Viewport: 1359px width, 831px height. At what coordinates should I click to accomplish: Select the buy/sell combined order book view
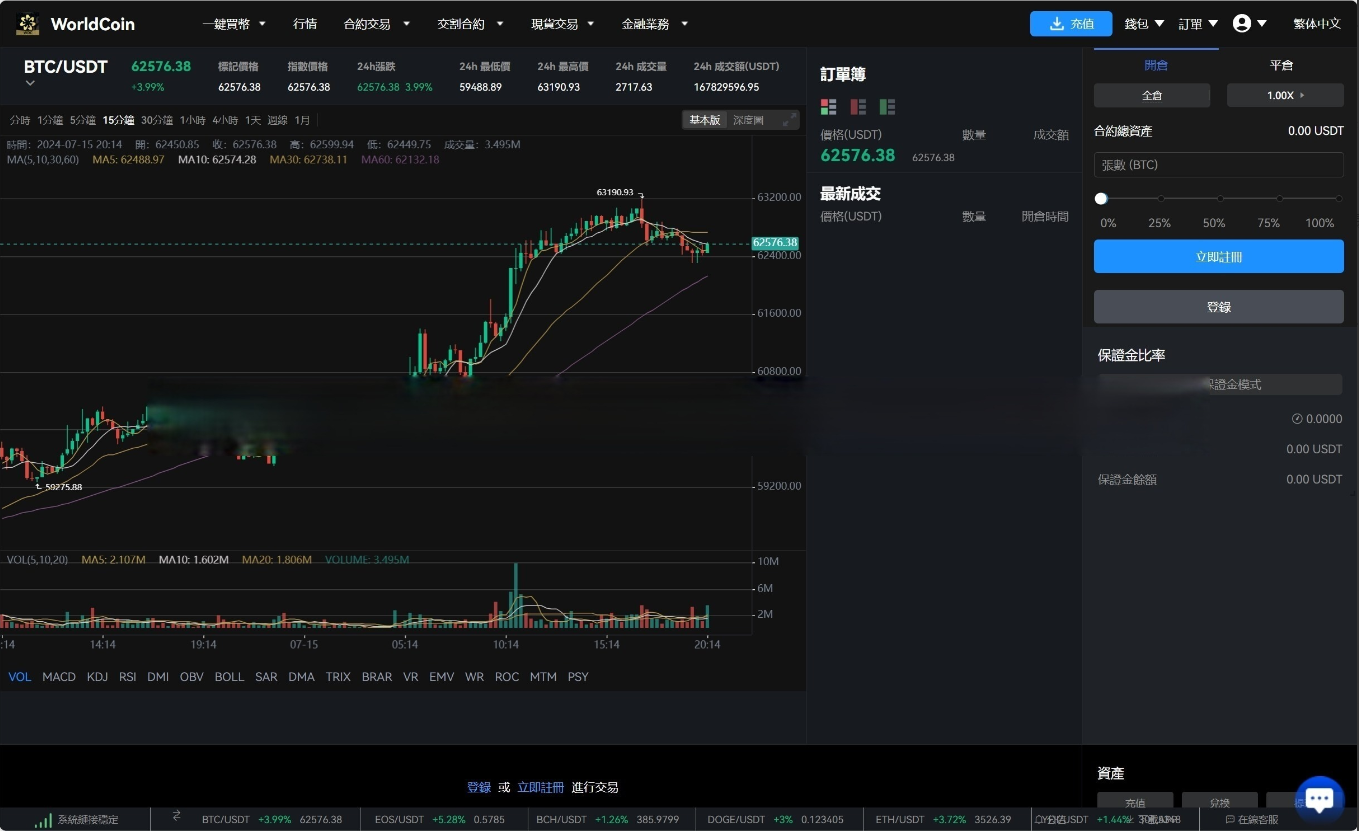tap(828, 106)
